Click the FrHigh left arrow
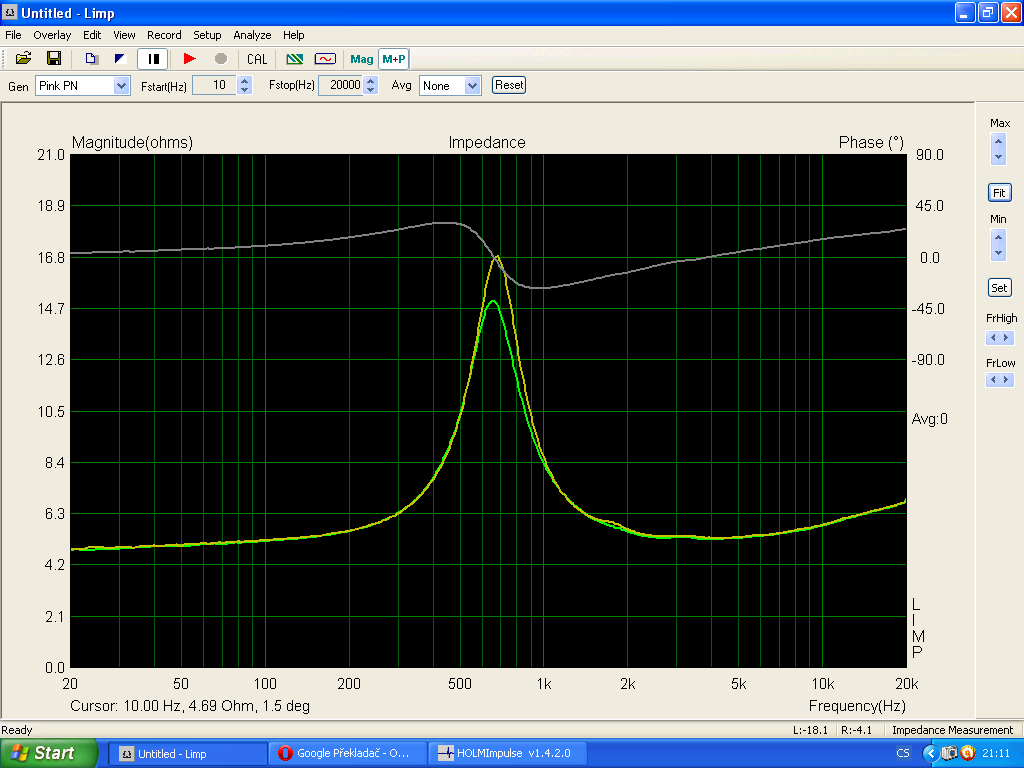 tap(993, 338)
